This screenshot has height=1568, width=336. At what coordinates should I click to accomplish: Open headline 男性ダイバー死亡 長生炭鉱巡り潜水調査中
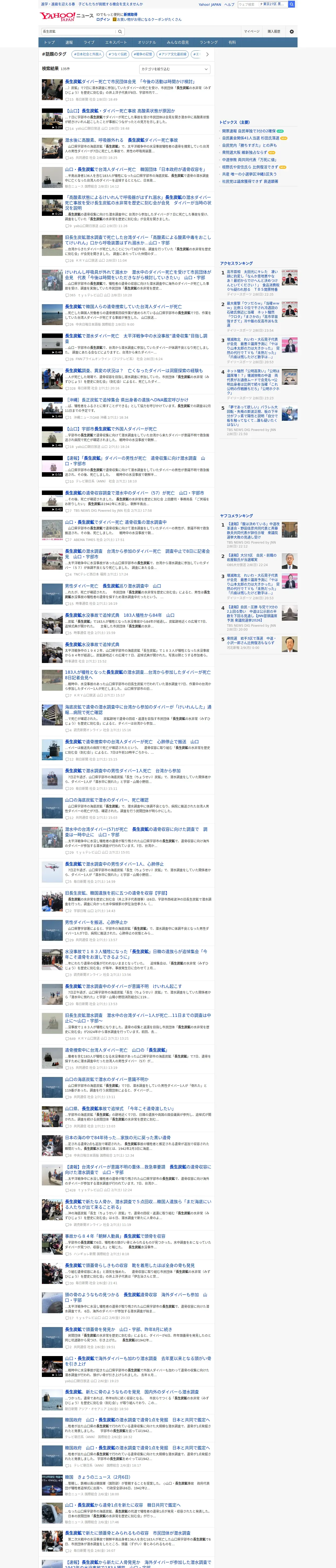tap(113, 586)
